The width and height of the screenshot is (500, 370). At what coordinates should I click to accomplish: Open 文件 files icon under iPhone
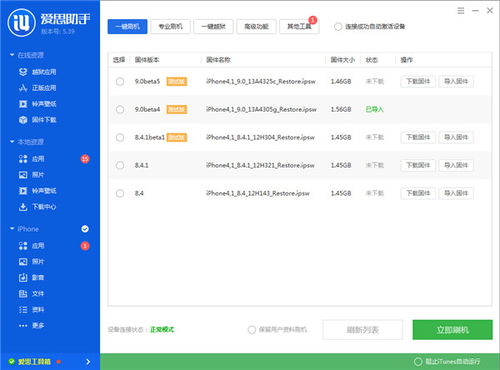(x=23, y=293)
